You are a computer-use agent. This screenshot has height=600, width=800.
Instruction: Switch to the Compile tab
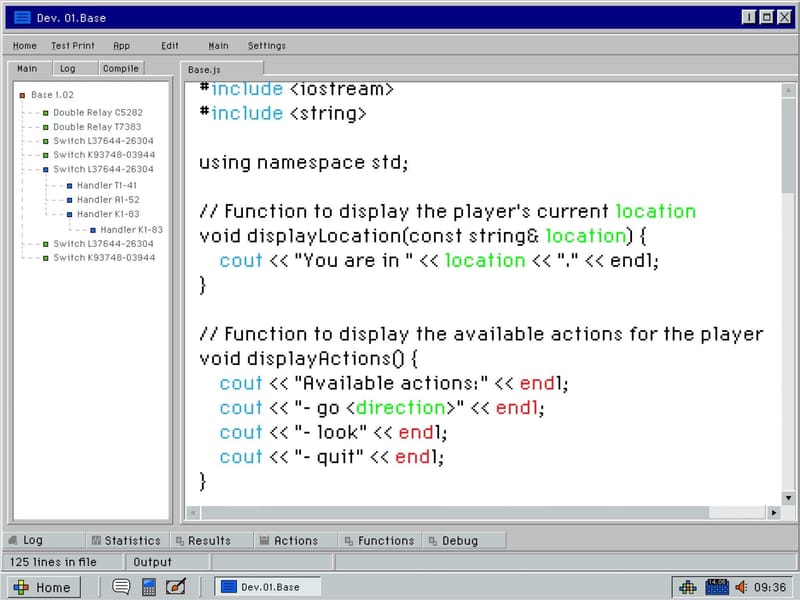(x=122, y=68)
